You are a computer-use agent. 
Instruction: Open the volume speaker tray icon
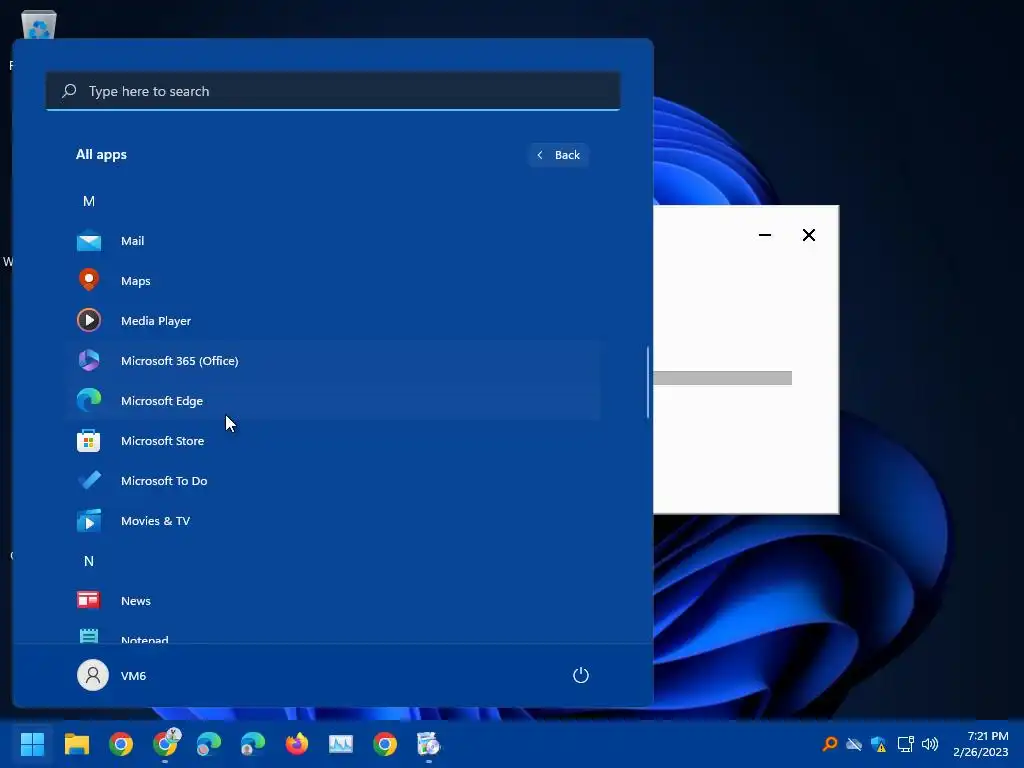point(929,744)
